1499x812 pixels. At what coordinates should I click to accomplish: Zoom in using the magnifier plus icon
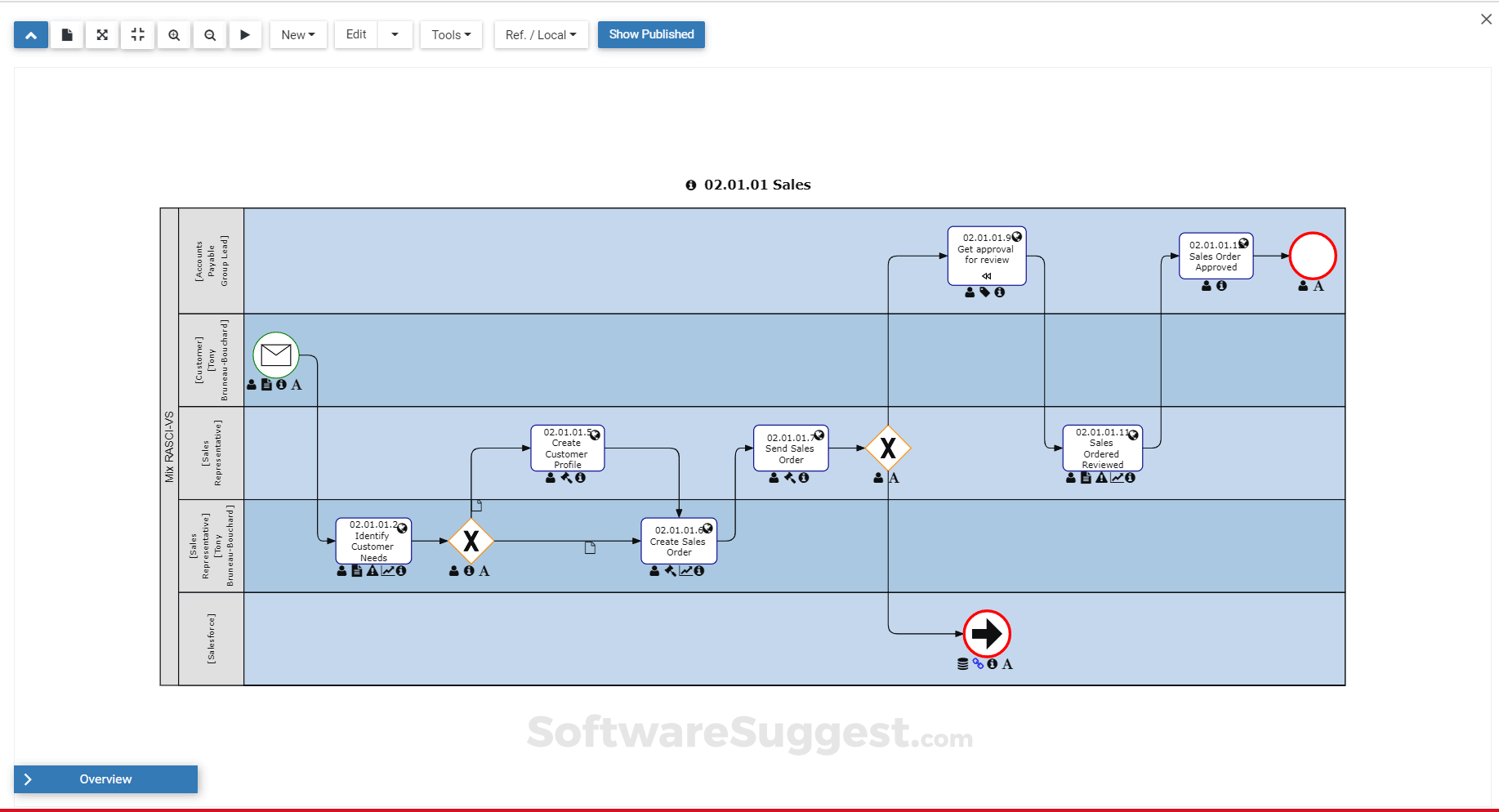point(173,34)
